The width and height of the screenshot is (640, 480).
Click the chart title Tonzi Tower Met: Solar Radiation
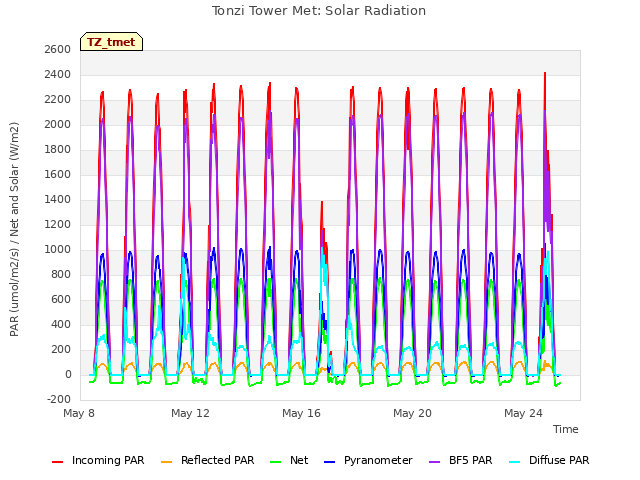point(319,11)
